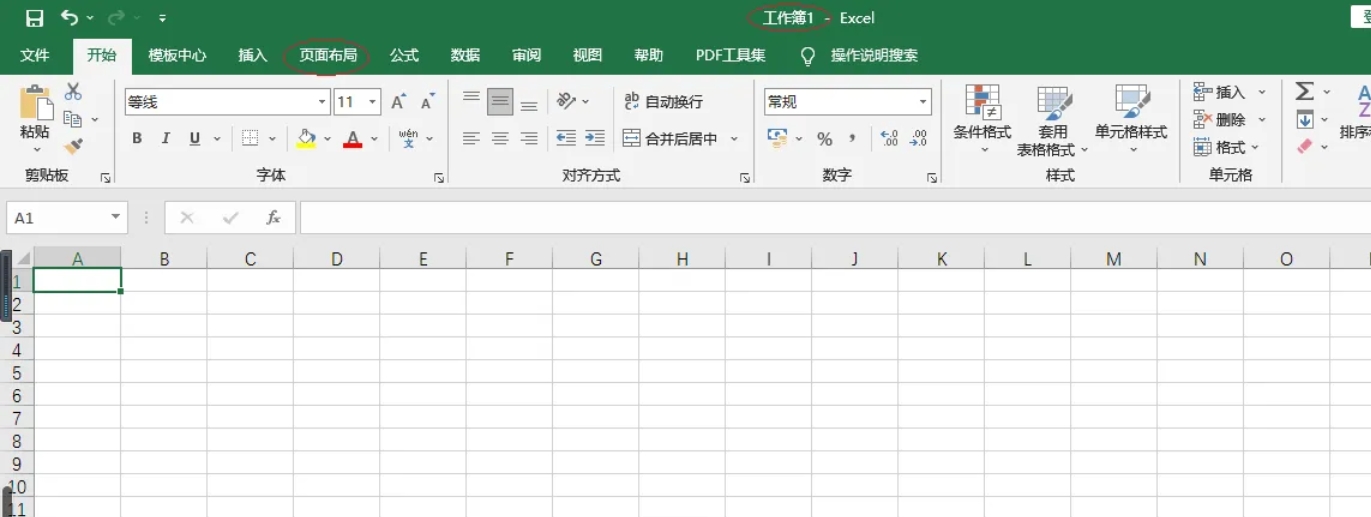Click the Clear eraser icon
Viewport: 1371px width, 517px height.
coord(1304,147)
